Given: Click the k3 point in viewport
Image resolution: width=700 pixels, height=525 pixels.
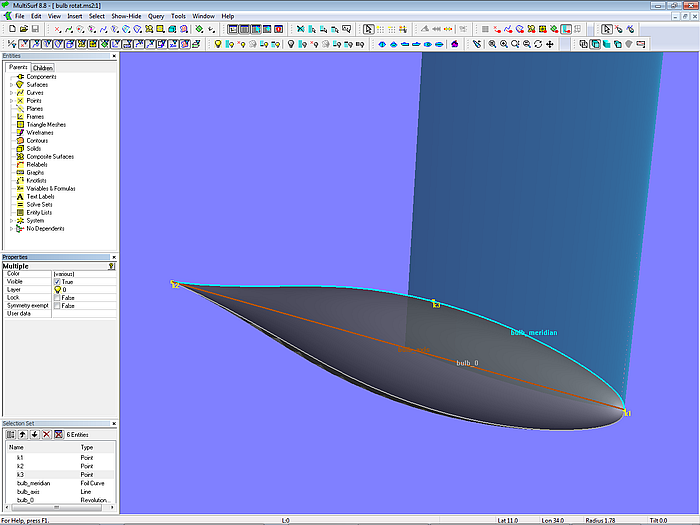Looking at the screenshot, I should pyautogui.click(x=433, y=299).
